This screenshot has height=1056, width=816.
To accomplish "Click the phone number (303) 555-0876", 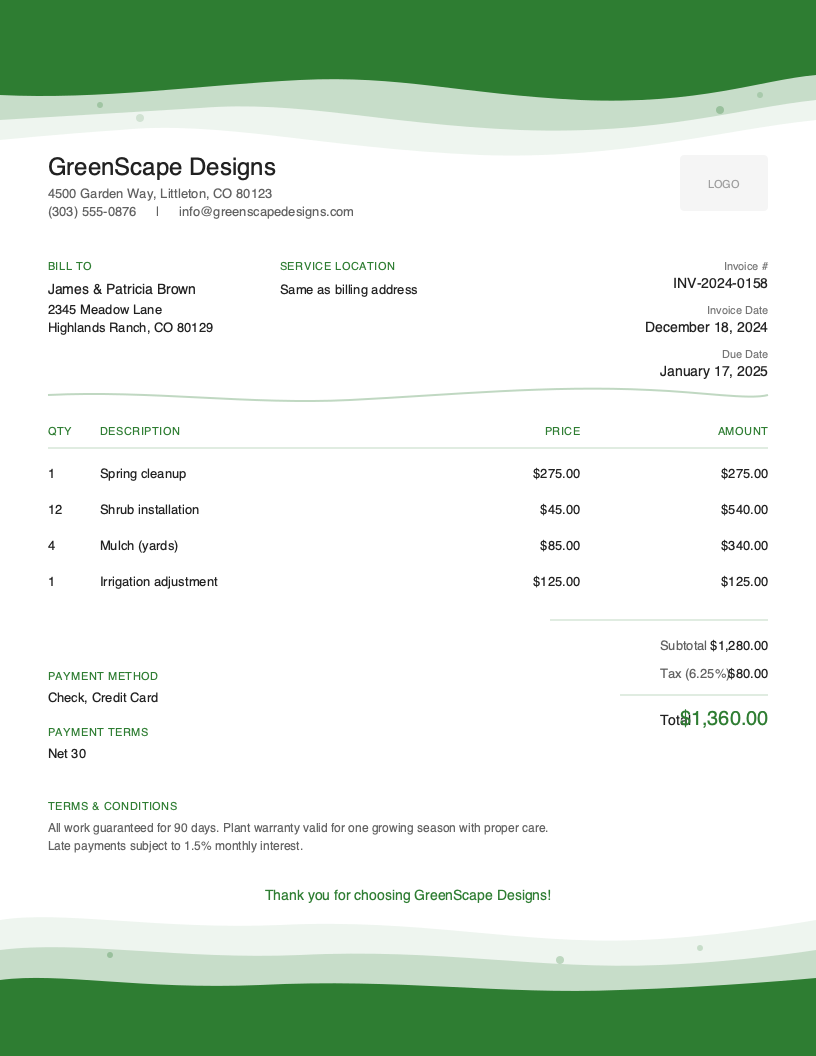I will [92, 212].
